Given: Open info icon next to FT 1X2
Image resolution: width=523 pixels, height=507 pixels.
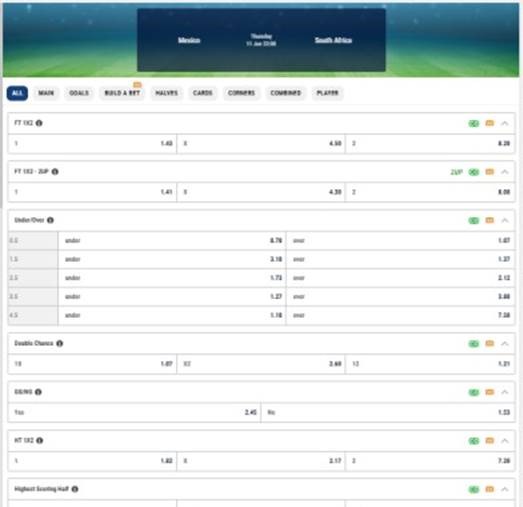Looking at the screenshot, I should [x=39, y=123].
